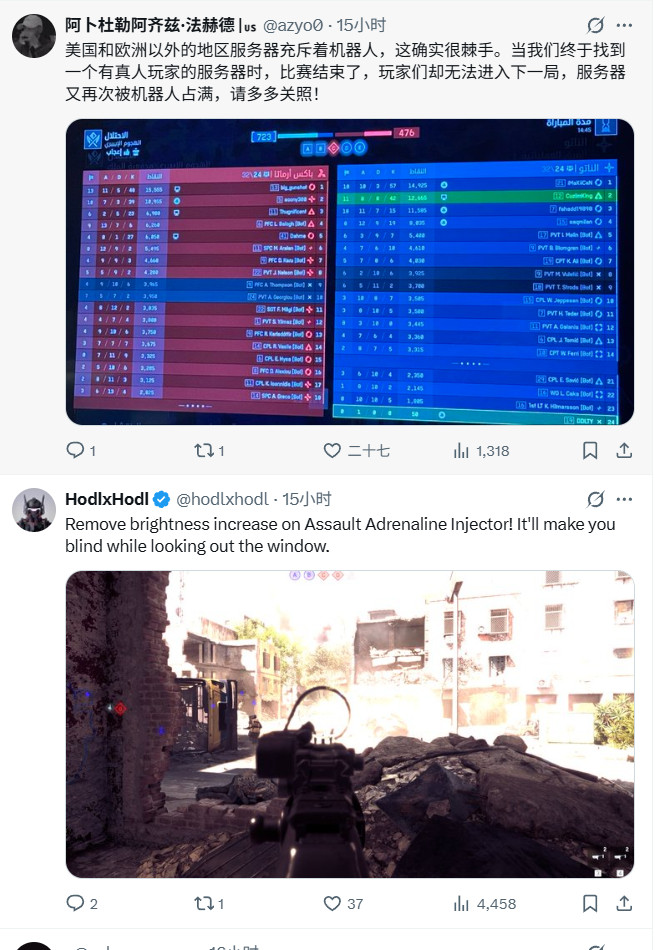Open more options menu on azyo0 tweet

click(624, 25)
